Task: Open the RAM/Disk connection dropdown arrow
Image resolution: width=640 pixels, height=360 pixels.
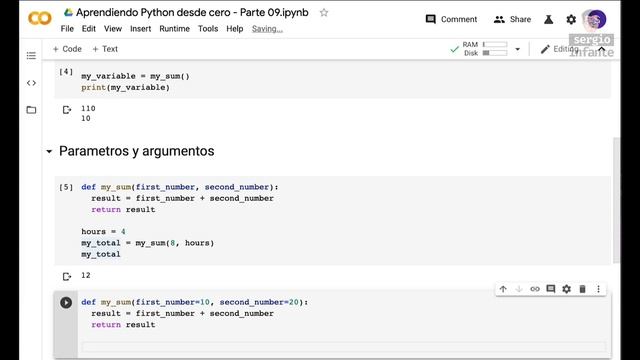Action: pos(518,49)
